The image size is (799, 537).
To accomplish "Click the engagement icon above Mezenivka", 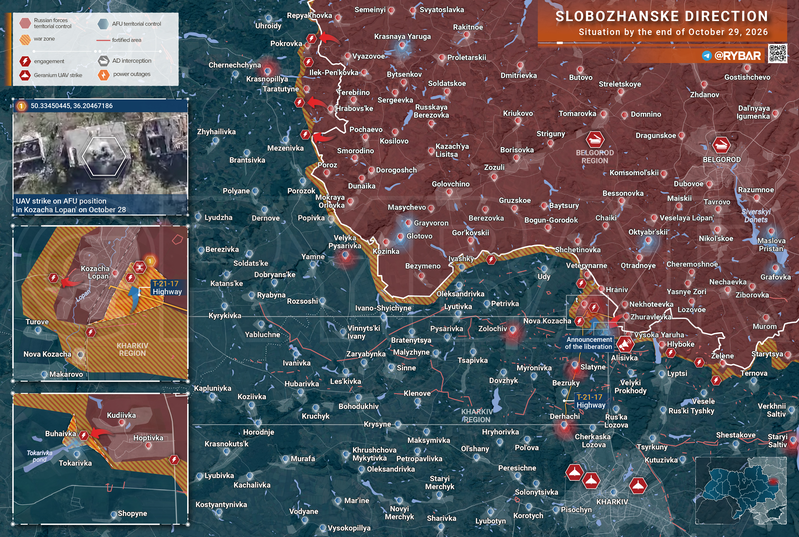I will click(305, 135).
